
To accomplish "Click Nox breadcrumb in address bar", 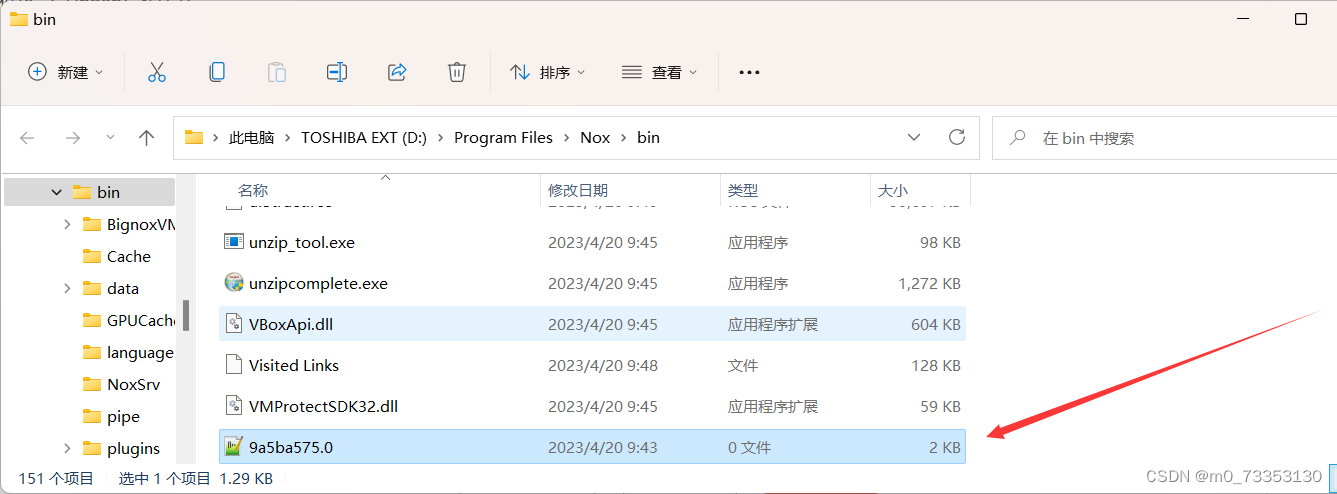I will tap(595, 138).
